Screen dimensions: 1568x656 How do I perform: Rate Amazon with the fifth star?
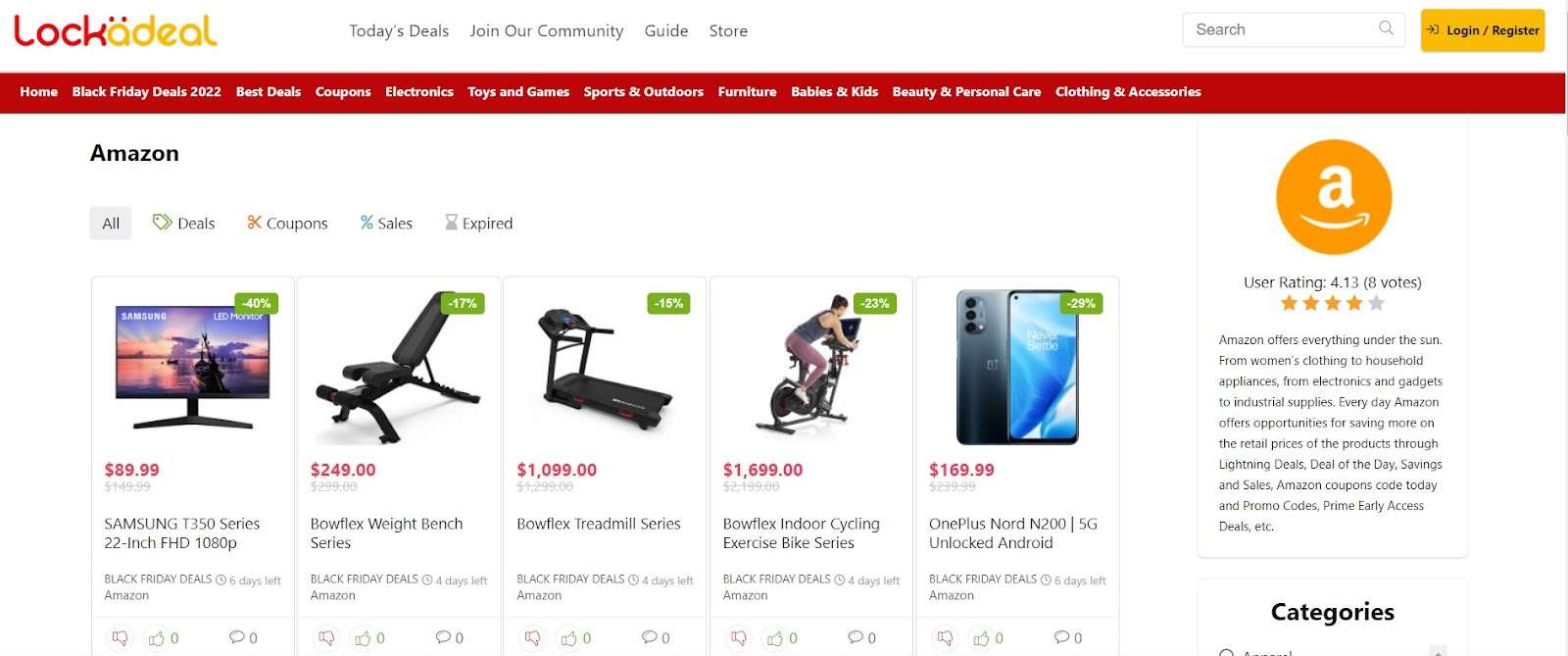coord(1376,303)
